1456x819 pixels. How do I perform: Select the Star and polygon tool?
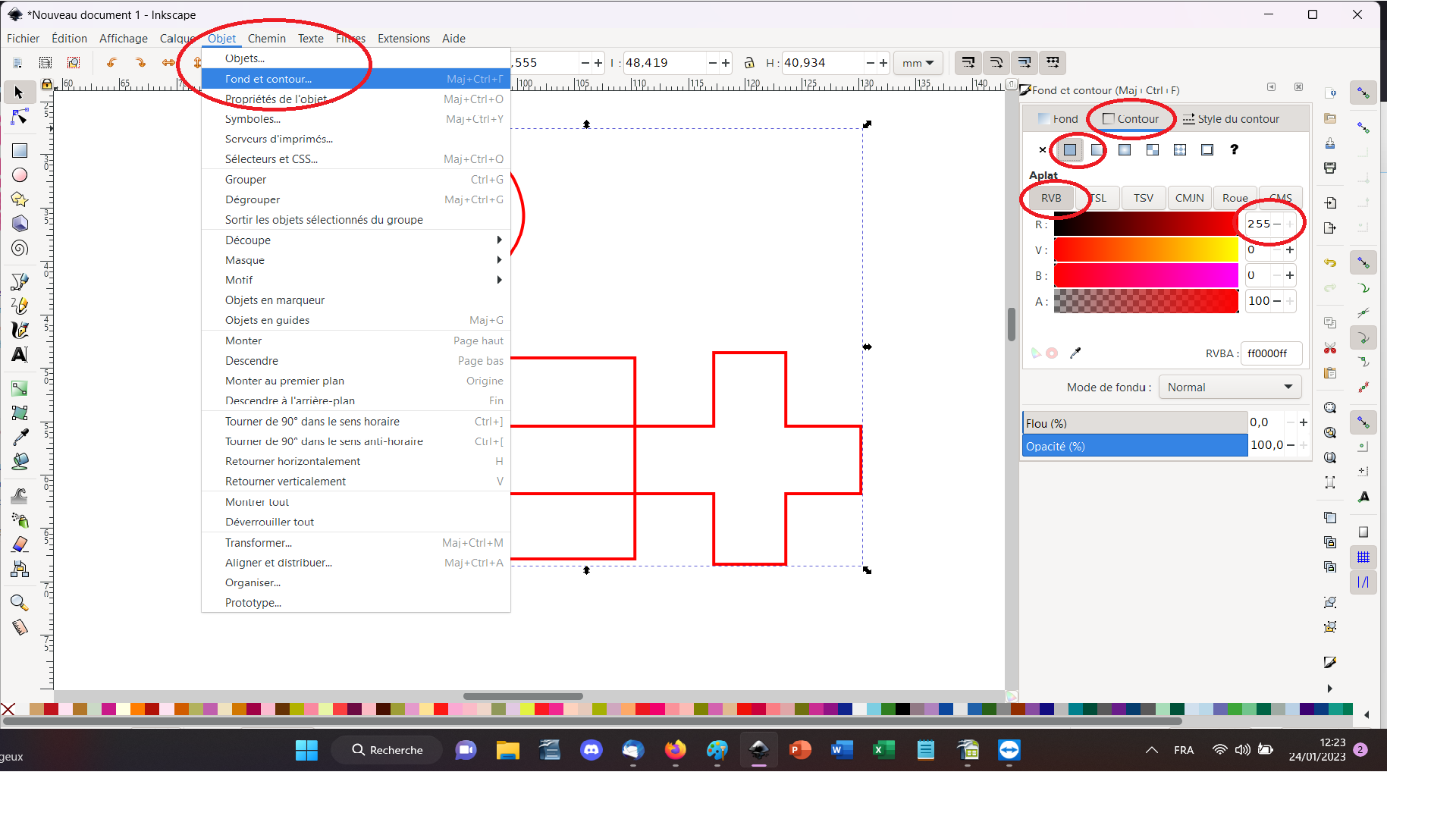(x=19, y=199)
